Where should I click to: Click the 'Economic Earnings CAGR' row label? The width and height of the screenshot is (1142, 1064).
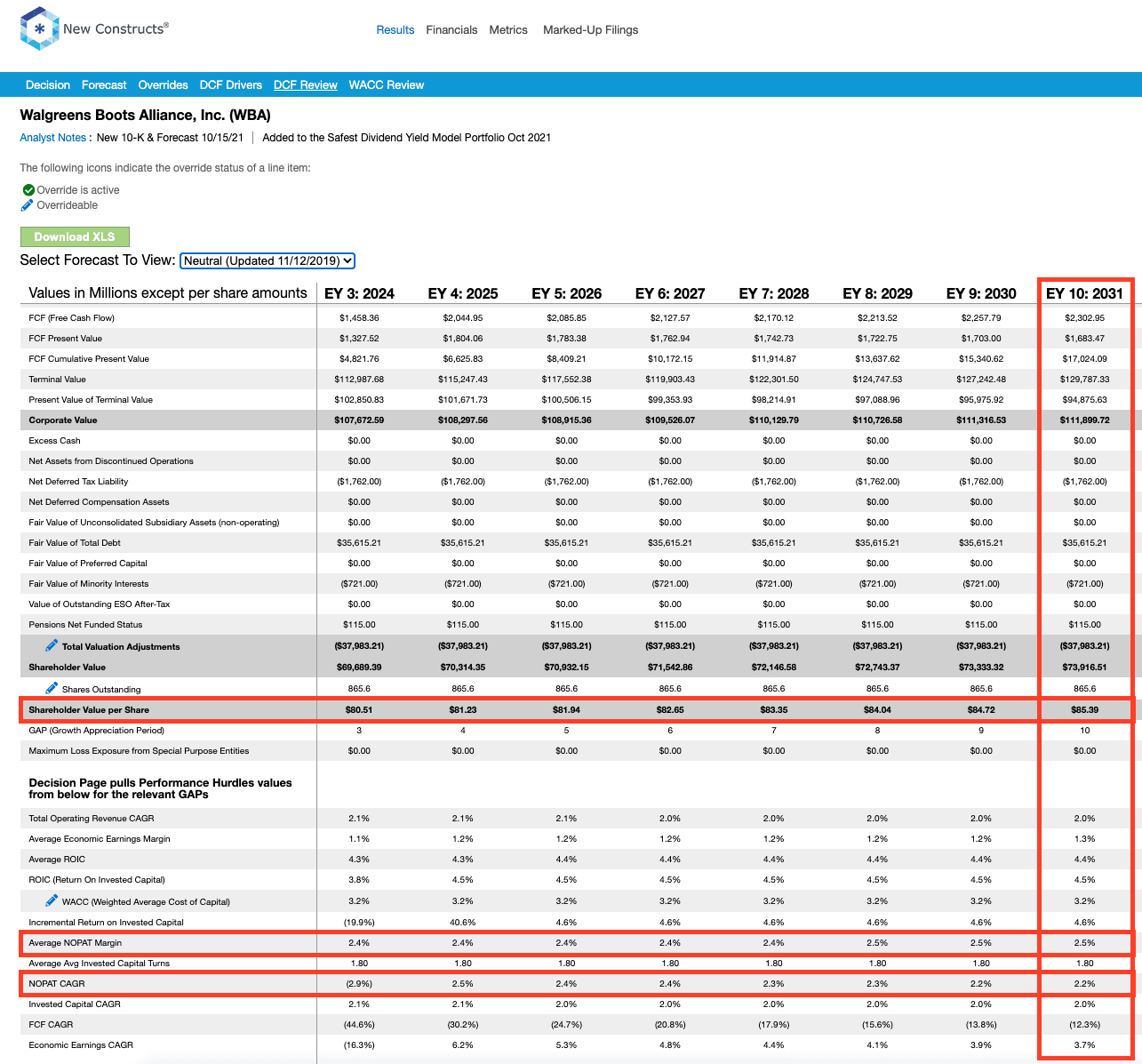coord(81,1045)
